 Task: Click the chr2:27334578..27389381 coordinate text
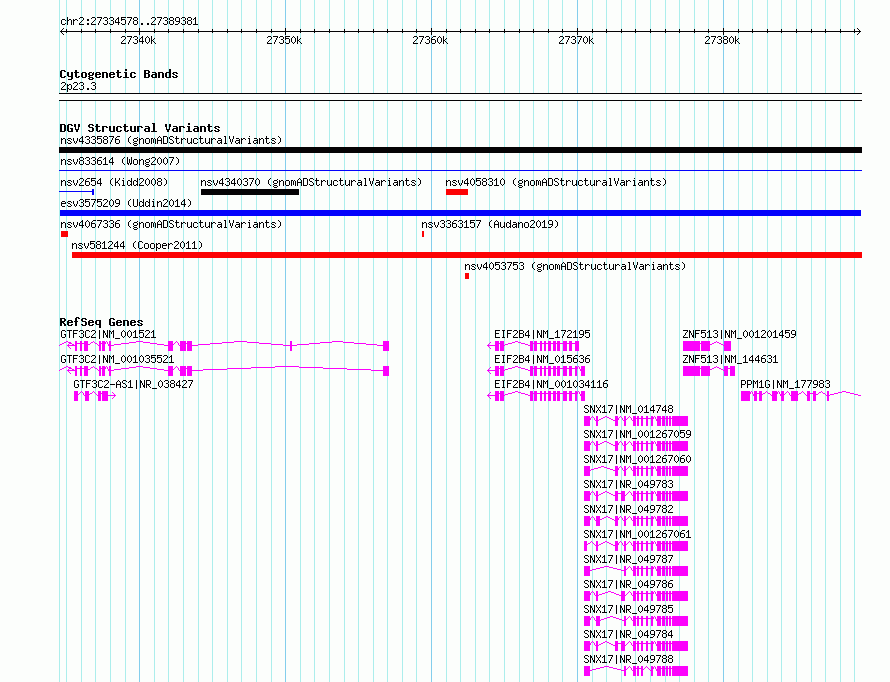pyautogui.click(x=129, y=21)
